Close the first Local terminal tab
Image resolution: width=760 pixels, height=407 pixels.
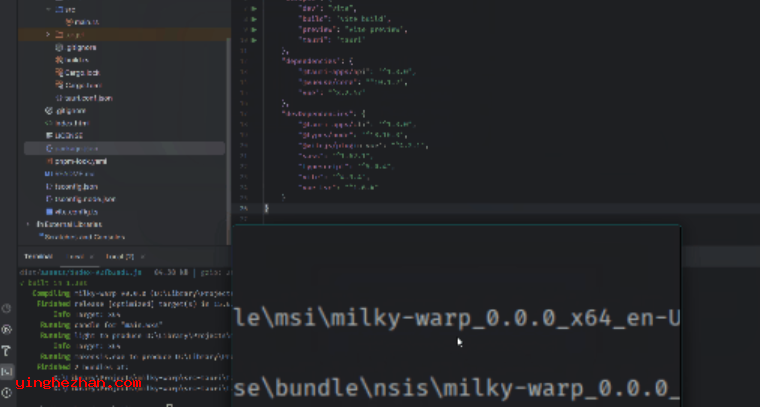pyautogui.click(x=91, y=256)
